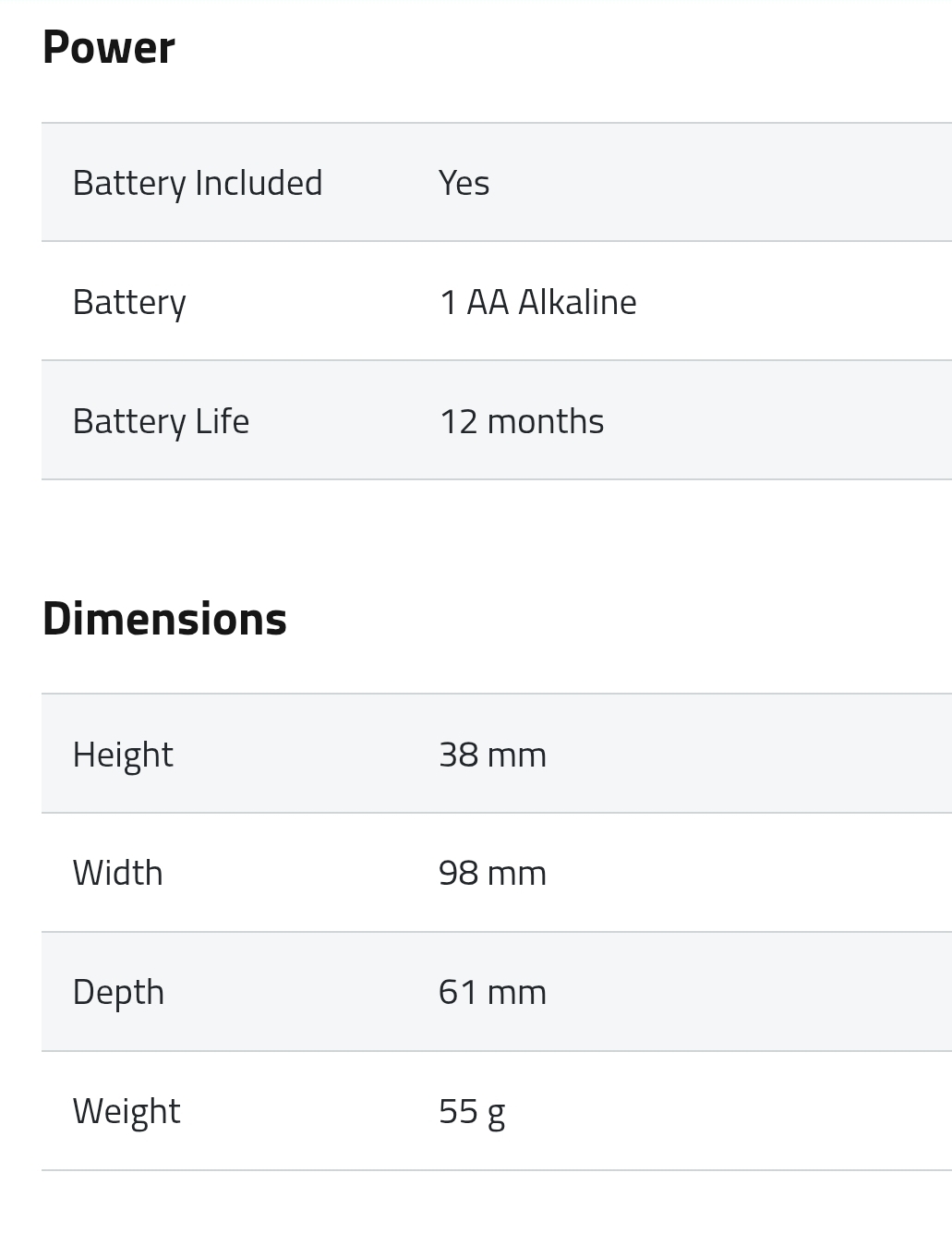
Task: Click the Dimensions section heading
Action: (x=164, y=619)
